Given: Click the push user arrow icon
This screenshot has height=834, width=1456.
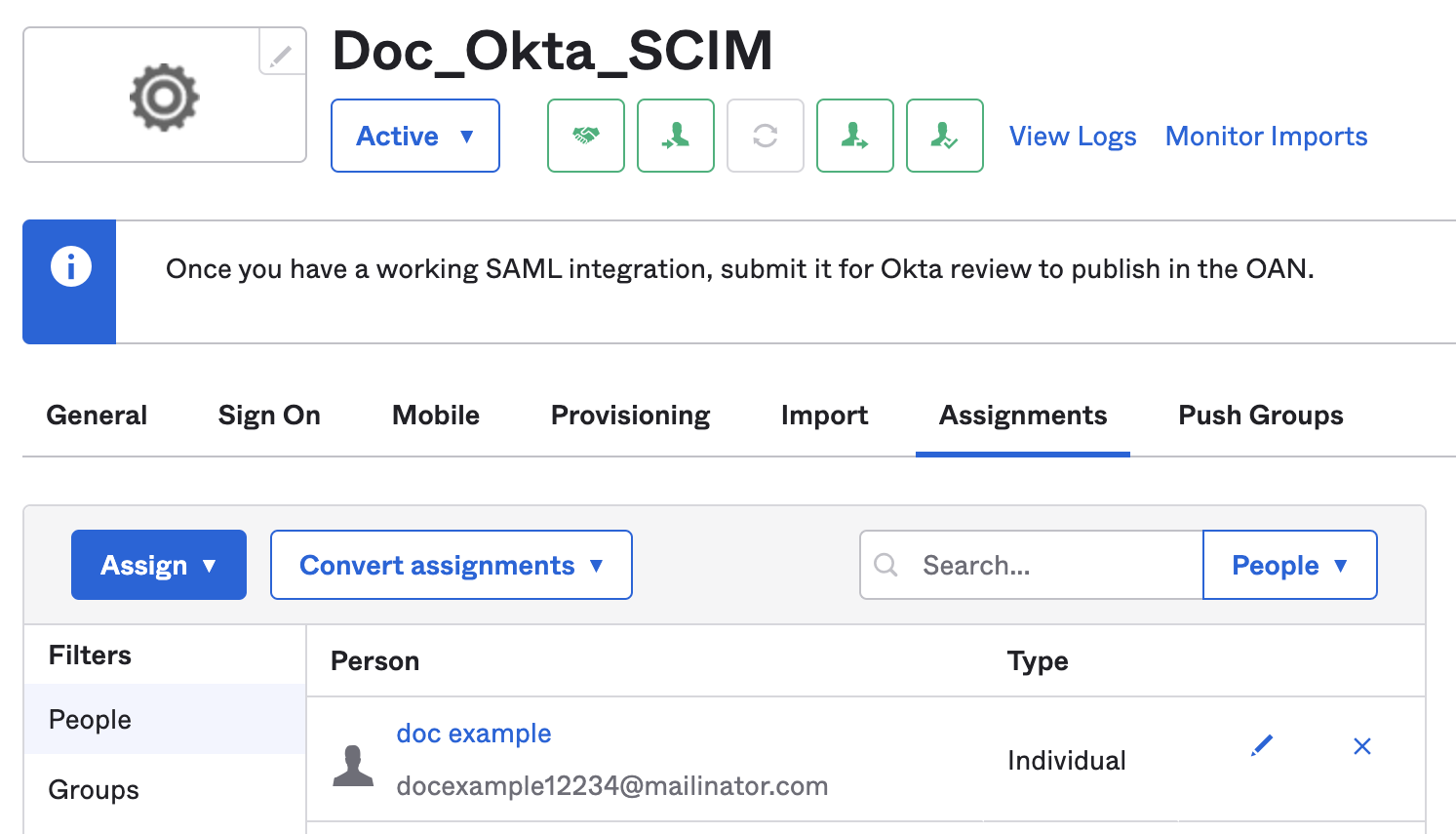Looking at the screenshot, I should click(854, 136).
